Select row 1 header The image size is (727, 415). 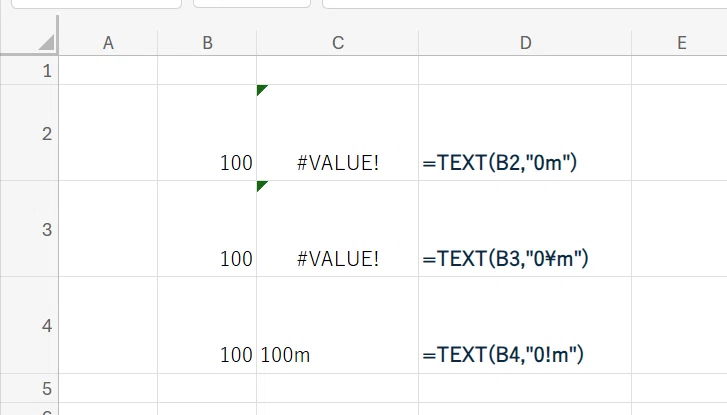click(x=29, y=70)
